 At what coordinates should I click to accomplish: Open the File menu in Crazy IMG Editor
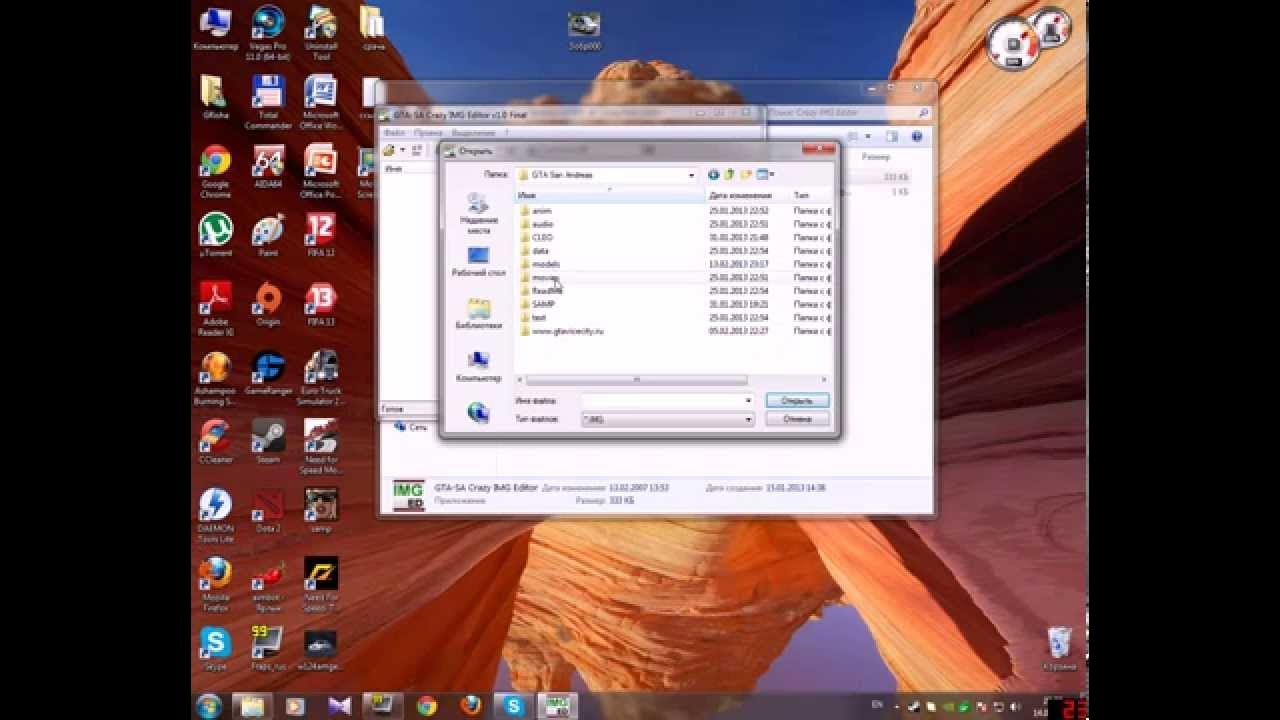(x=394, y=132)
